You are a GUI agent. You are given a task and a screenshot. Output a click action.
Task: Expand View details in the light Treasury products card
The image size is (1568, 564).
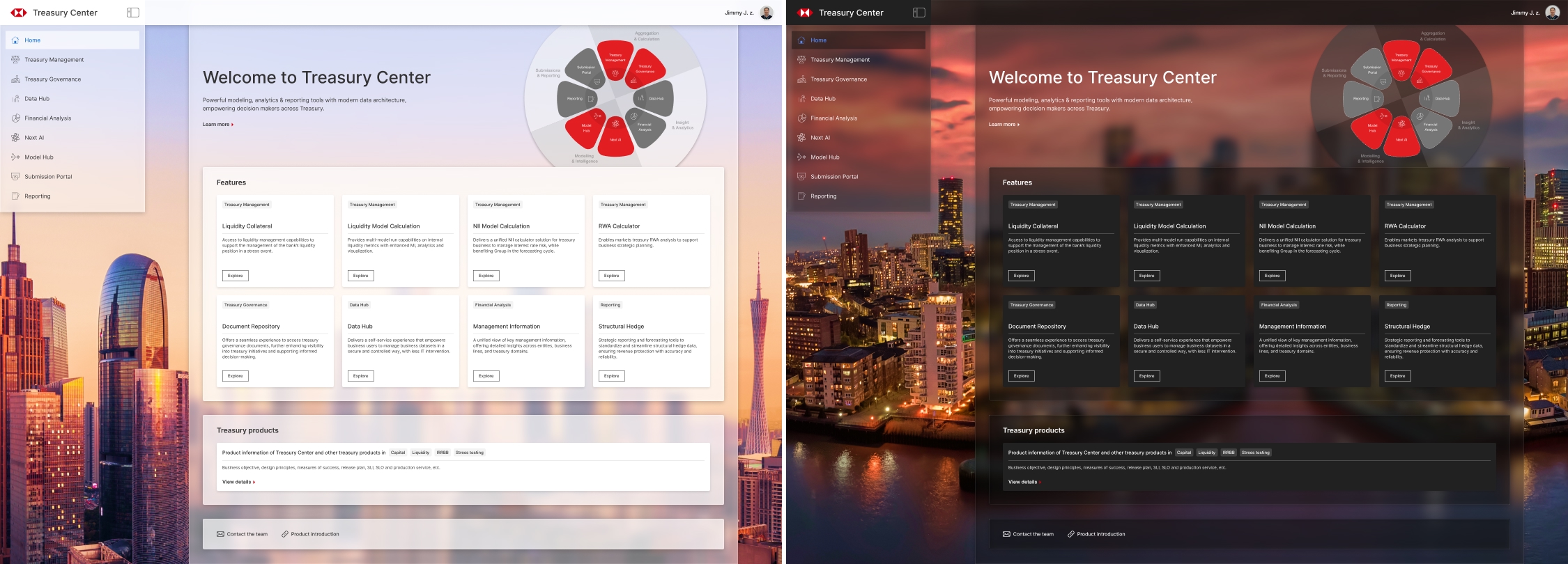(238, 482)
